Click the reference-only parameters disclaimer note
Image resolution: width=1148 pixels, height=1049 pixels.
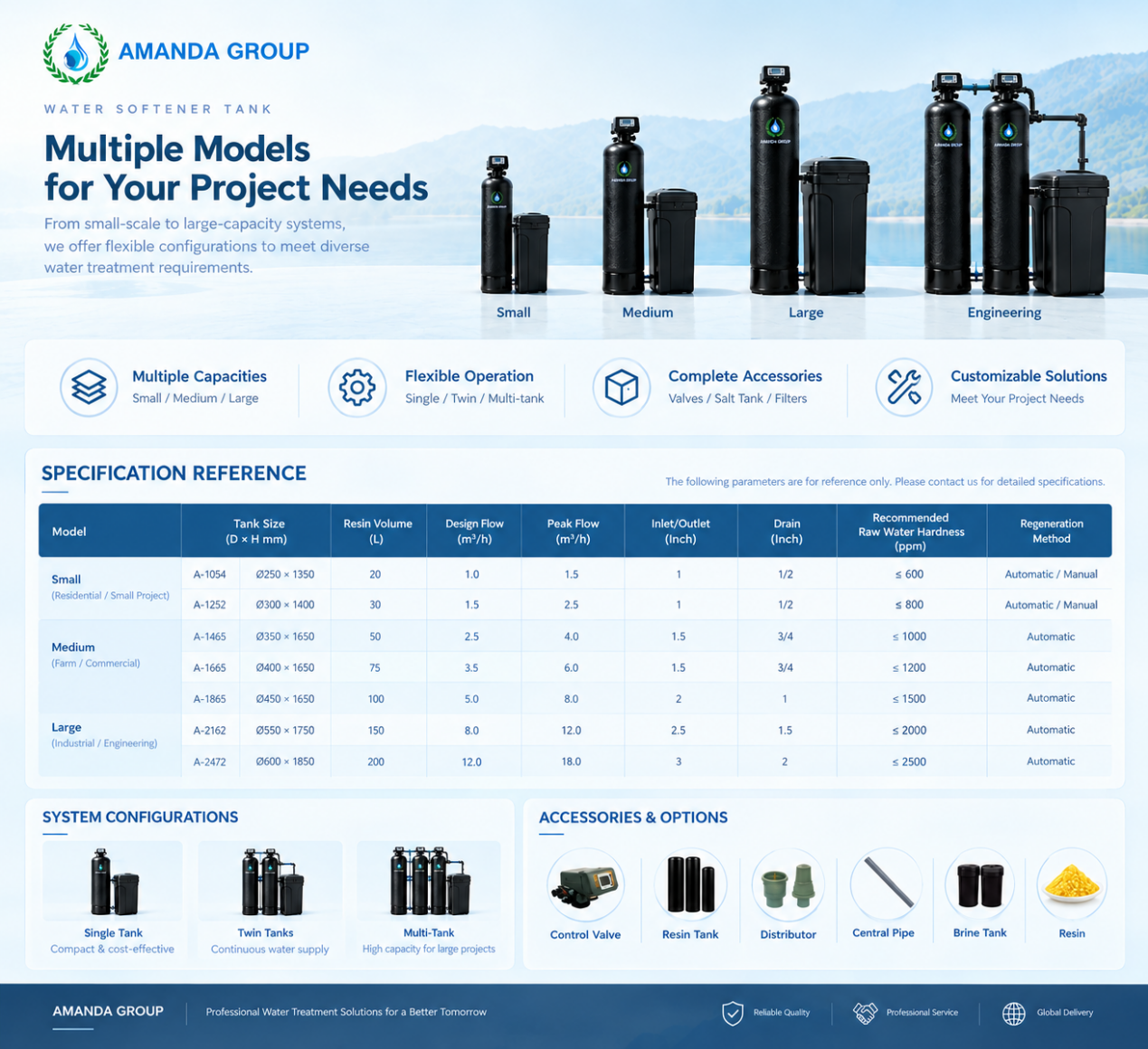tap(885, 482)
